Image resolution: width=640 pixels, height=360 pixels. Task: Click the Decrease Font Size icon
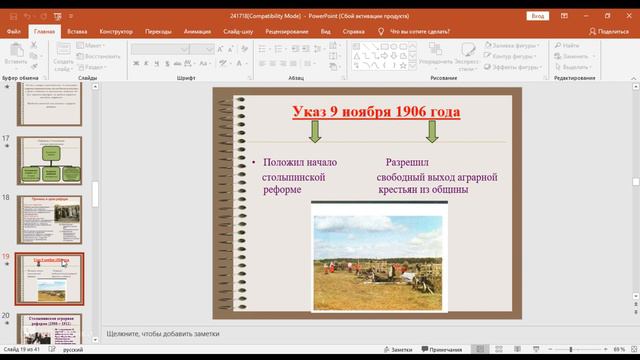tap(231, 49)
